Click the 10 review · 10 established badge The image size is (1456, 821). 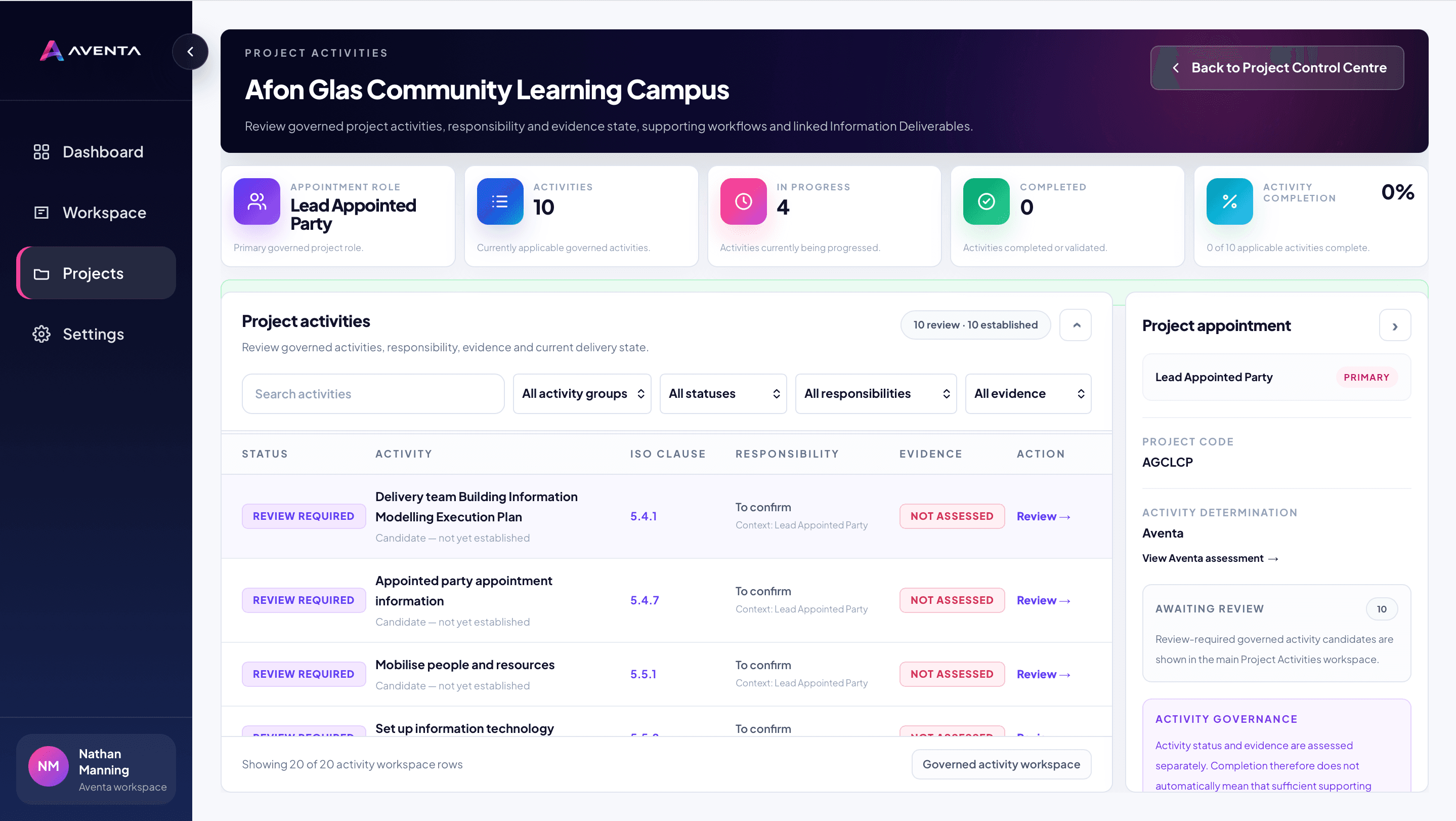[975, 325]
